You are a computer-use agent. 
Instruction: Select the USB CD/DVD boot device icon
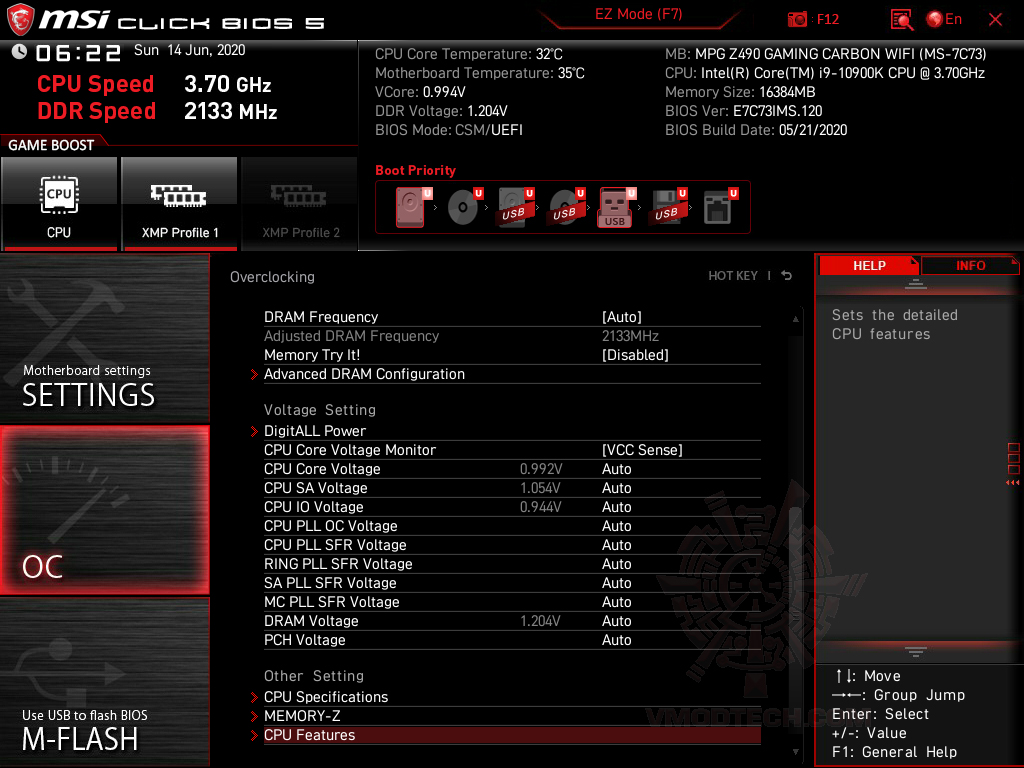(x=567, y=207)
